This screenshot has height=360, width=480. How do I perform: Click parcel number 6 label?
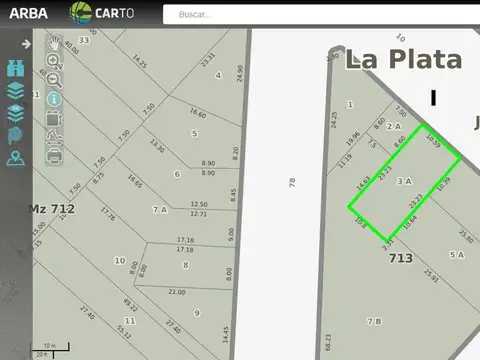(x=177, y=174)
